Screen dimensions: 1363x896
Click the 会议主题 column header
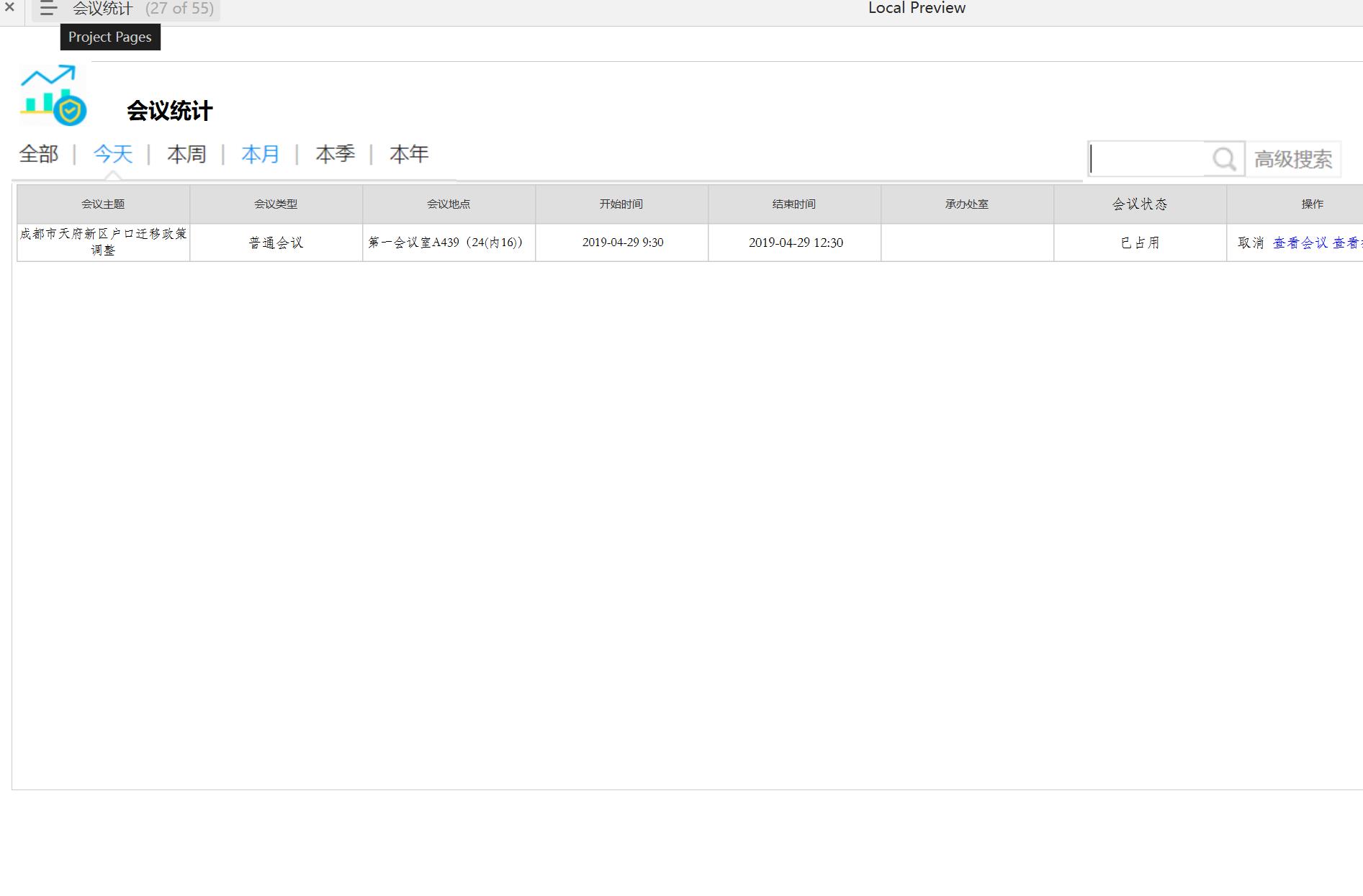coord(103,204)
